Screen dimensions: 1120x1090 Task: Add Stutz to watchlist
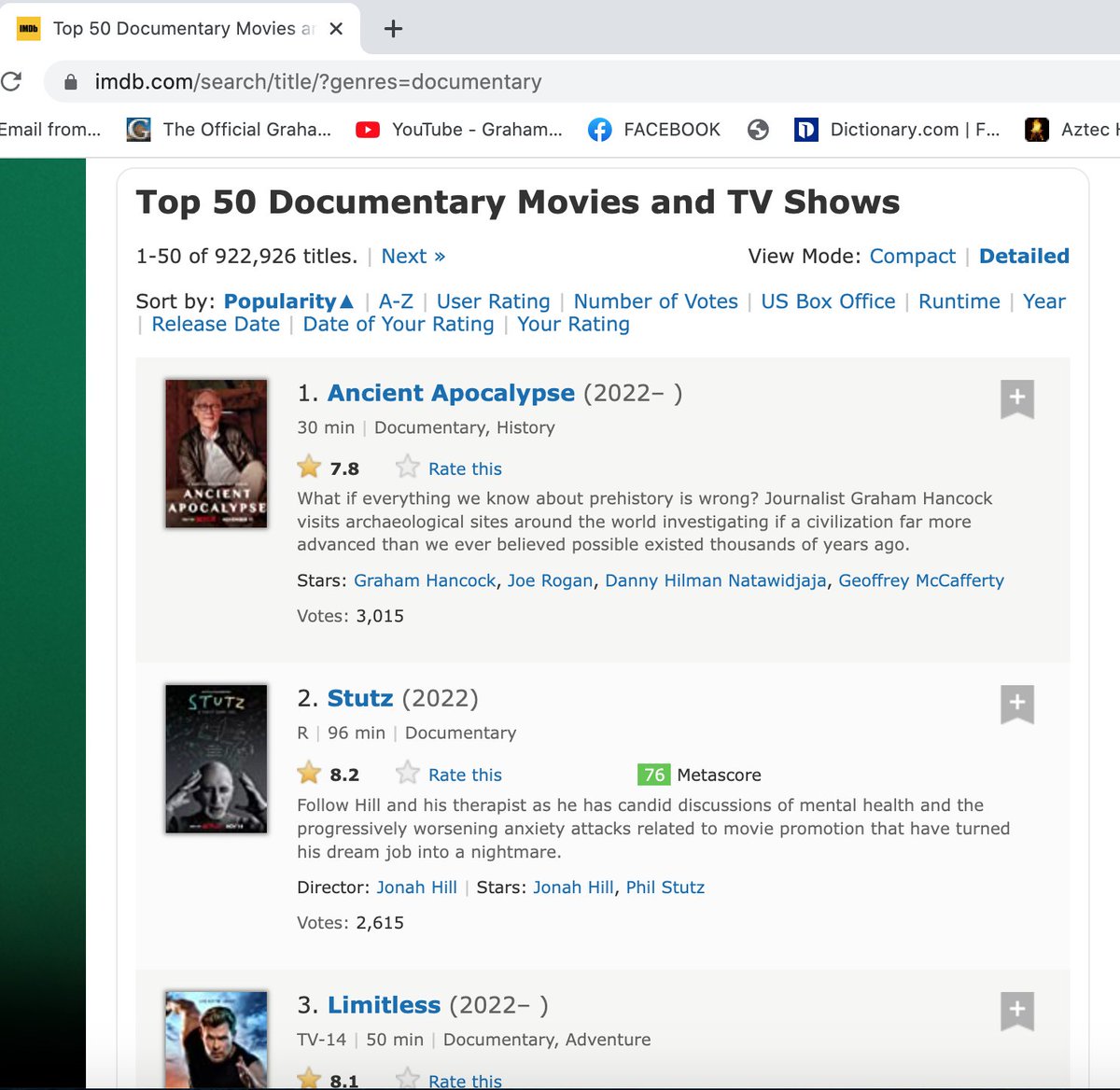[x=1017, y=705]
